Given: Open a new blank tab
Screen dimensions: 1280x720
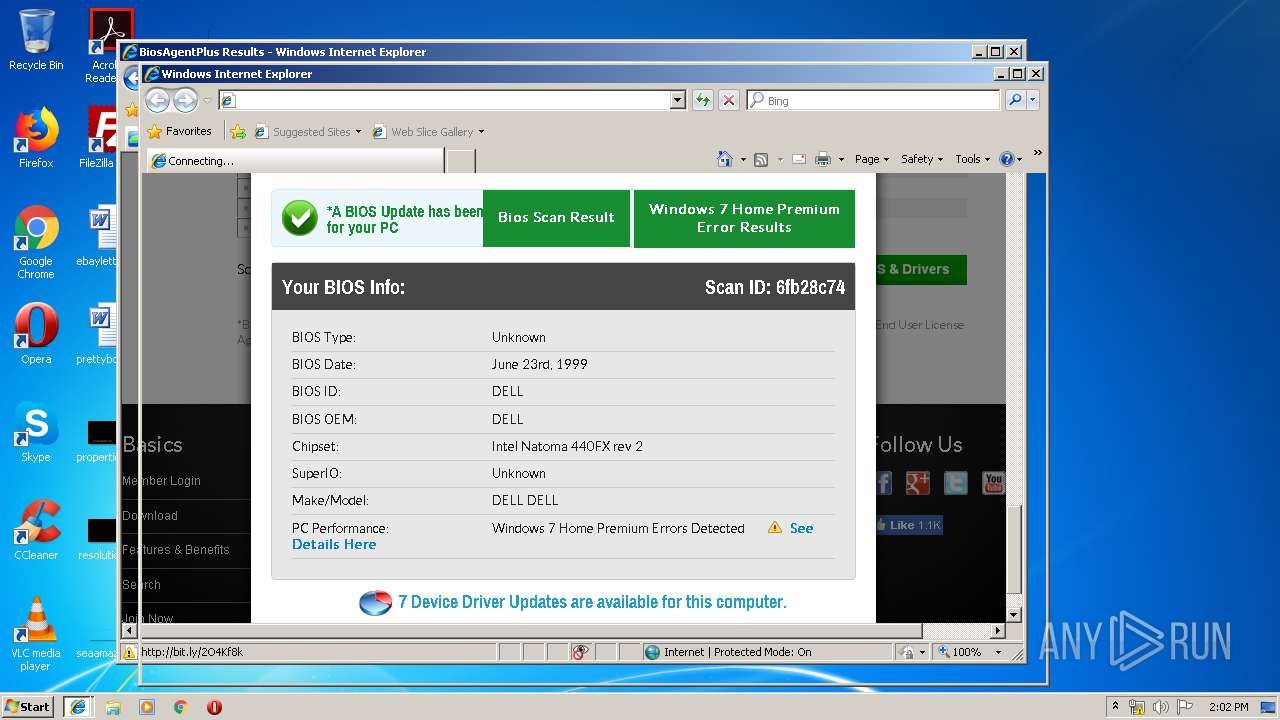Looking at the screenshot, I should coord(460,160).
